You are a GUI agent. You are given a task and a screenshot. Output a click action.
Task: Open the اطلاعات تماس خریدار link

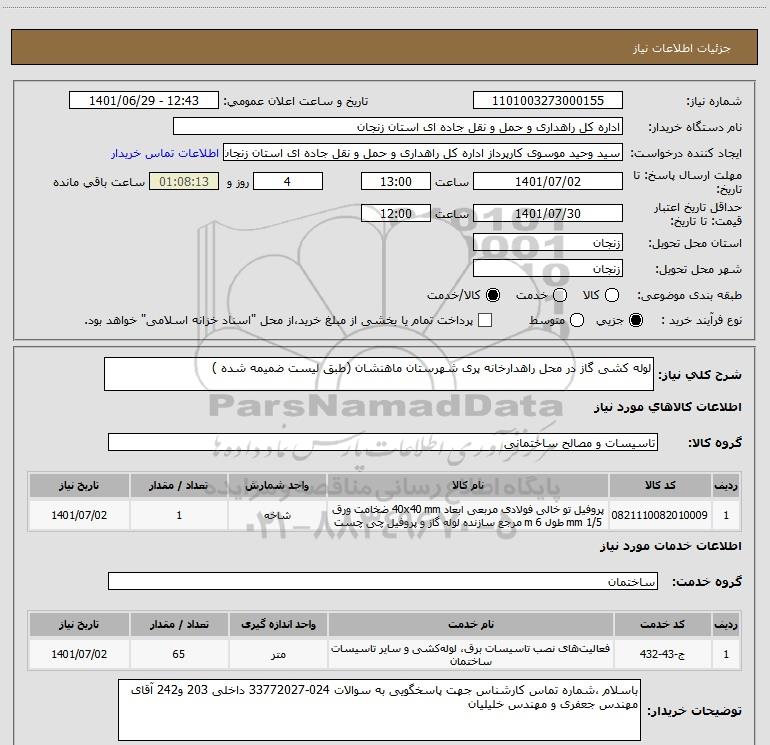pos(165,154)
